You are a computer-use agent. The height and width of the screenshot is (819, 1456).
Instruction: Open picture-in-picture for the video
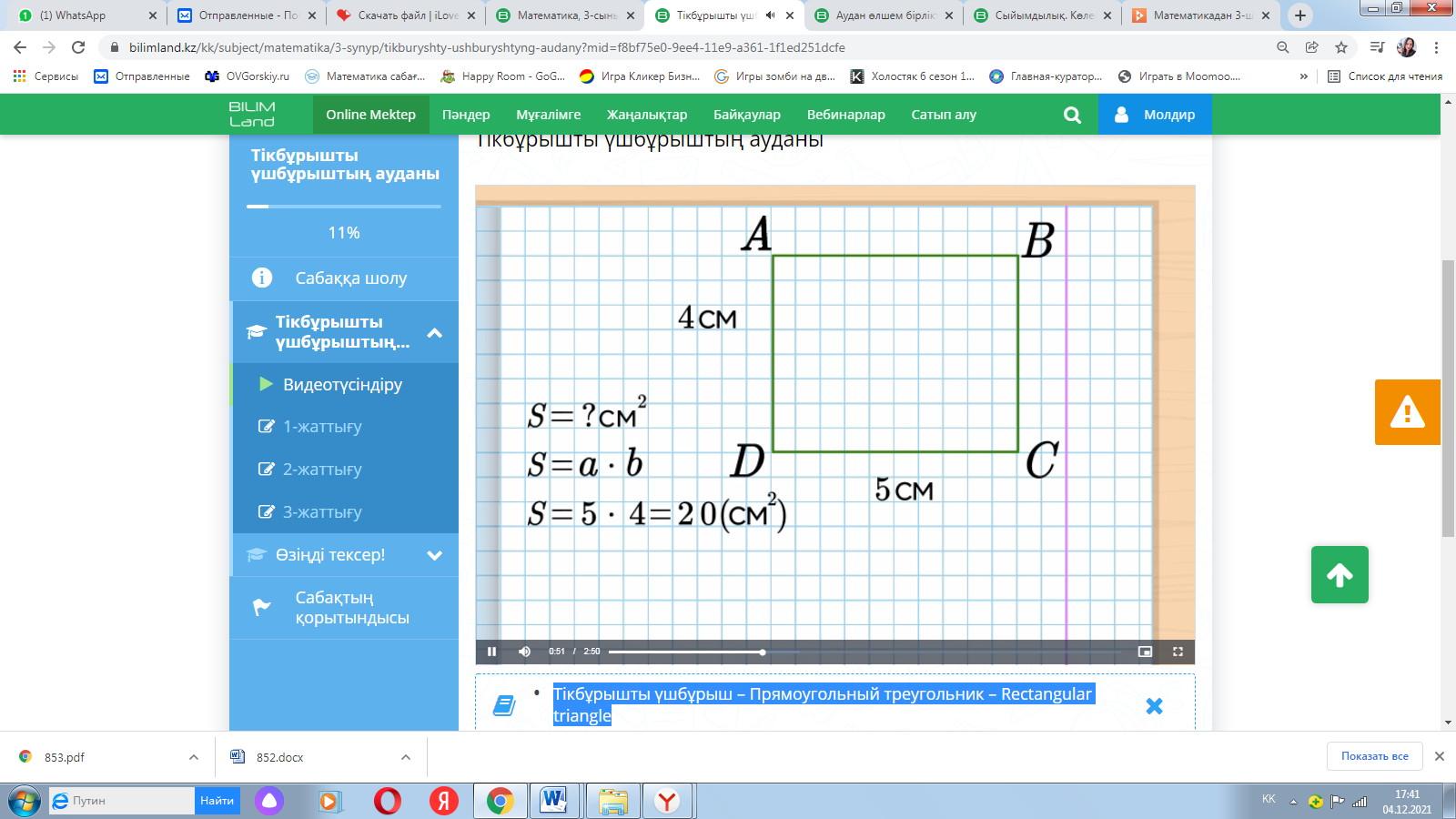click(1145, 652)
